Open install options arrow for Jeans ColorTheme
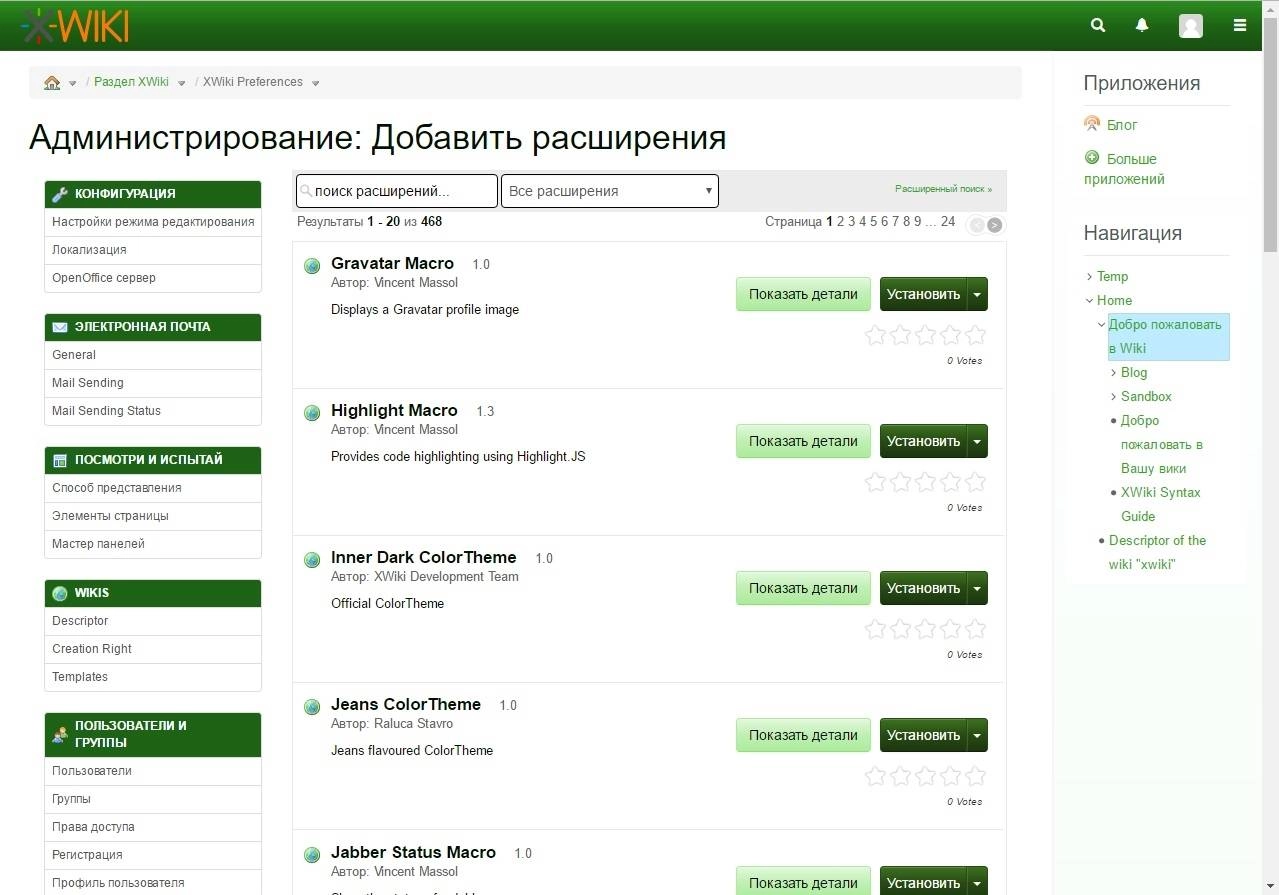The height and width of the screenshot is (895, 1279). pos(977,735)
